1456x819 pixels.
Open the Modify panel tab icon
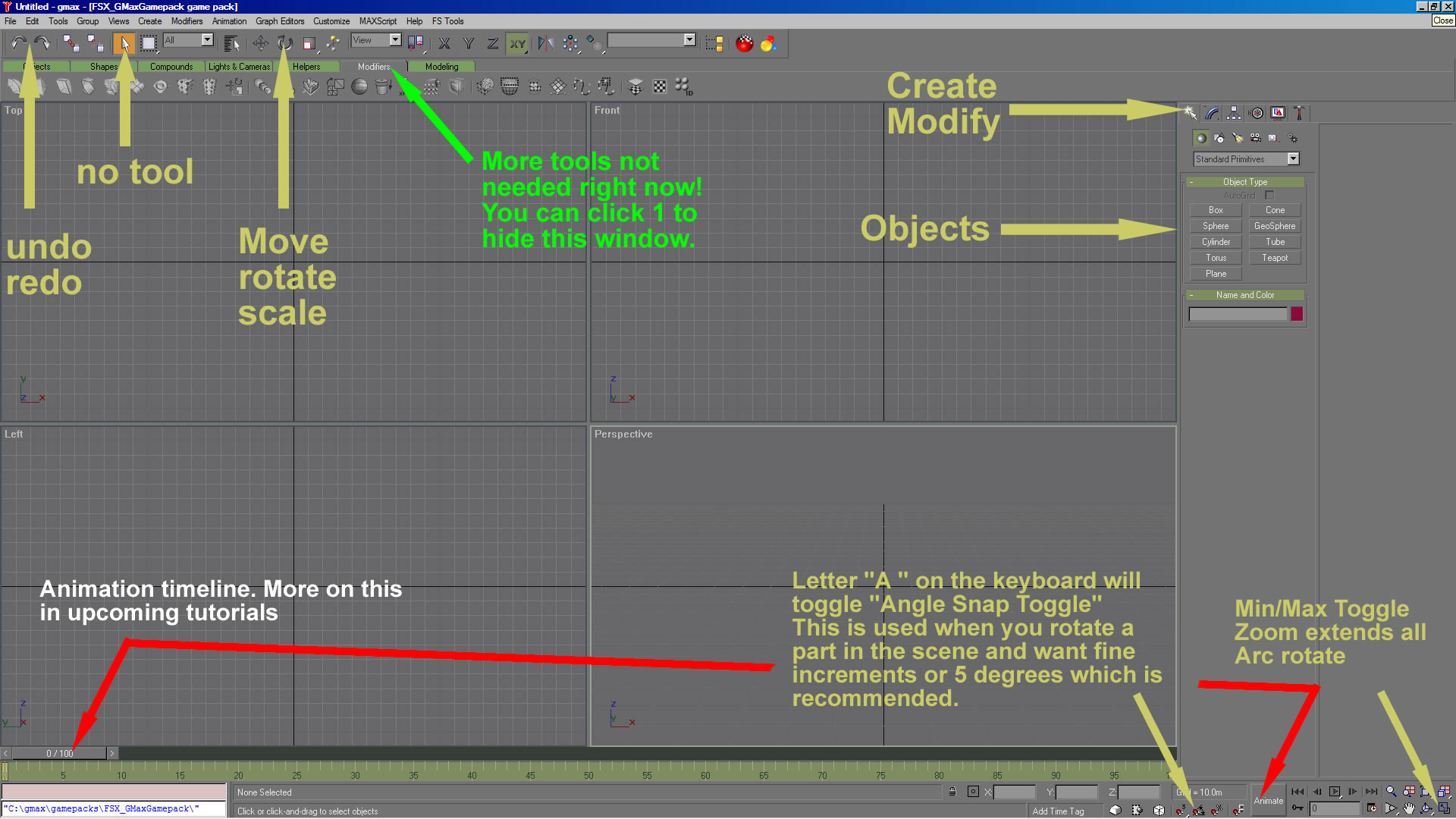pos(1212,113)
